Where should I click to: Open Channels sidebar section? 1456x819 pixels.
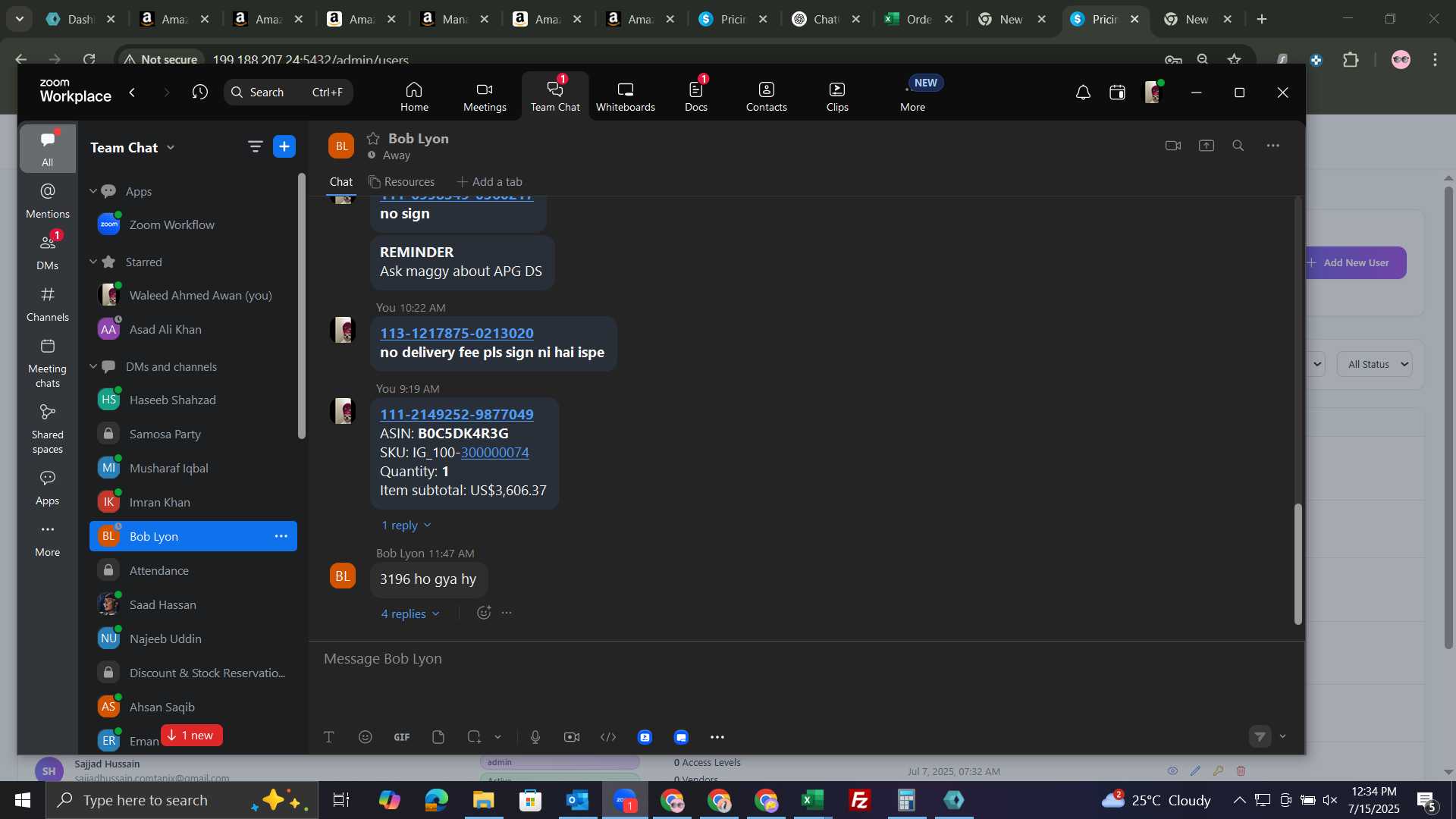coord(47,304)
